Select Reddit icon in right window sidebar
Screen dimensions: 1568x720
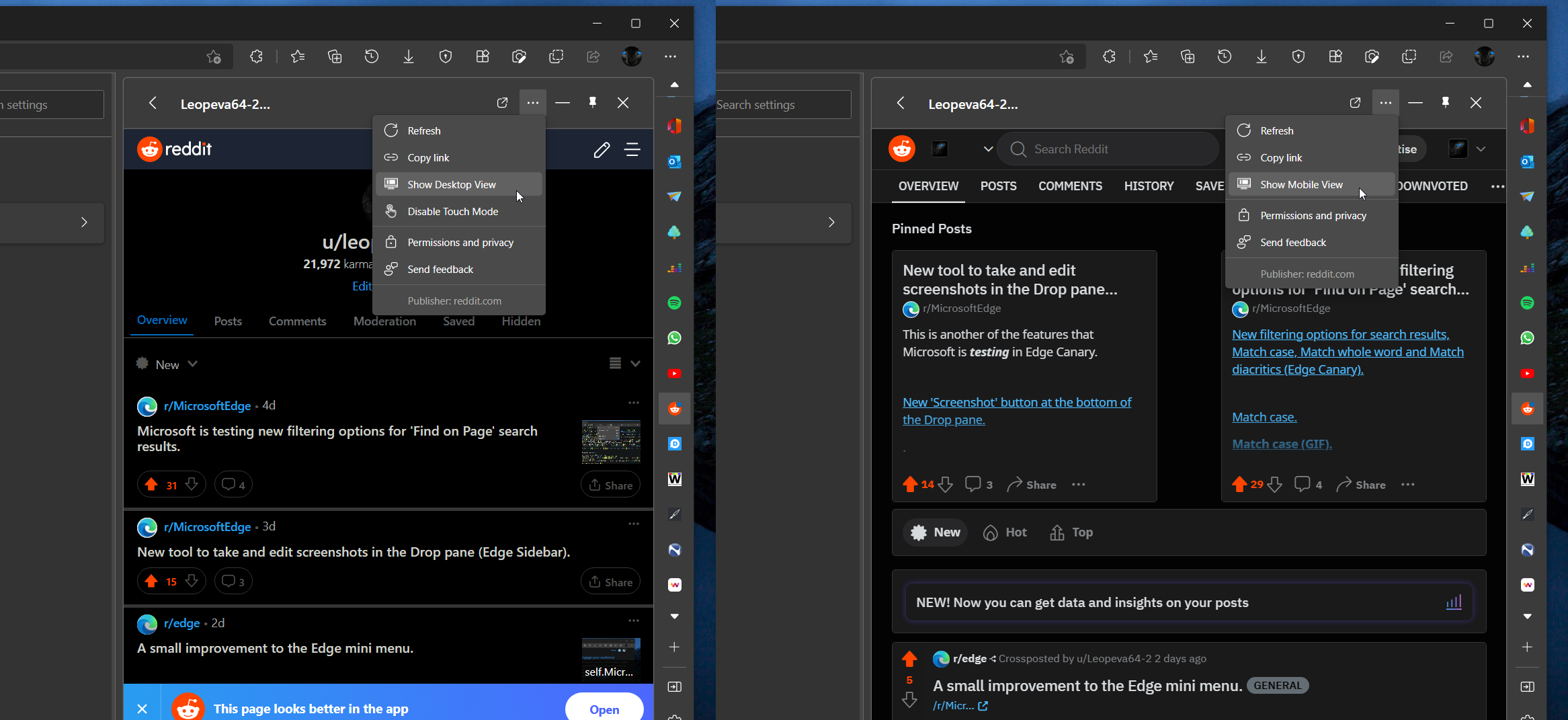pyautogui.click(x=1527, y=409)
